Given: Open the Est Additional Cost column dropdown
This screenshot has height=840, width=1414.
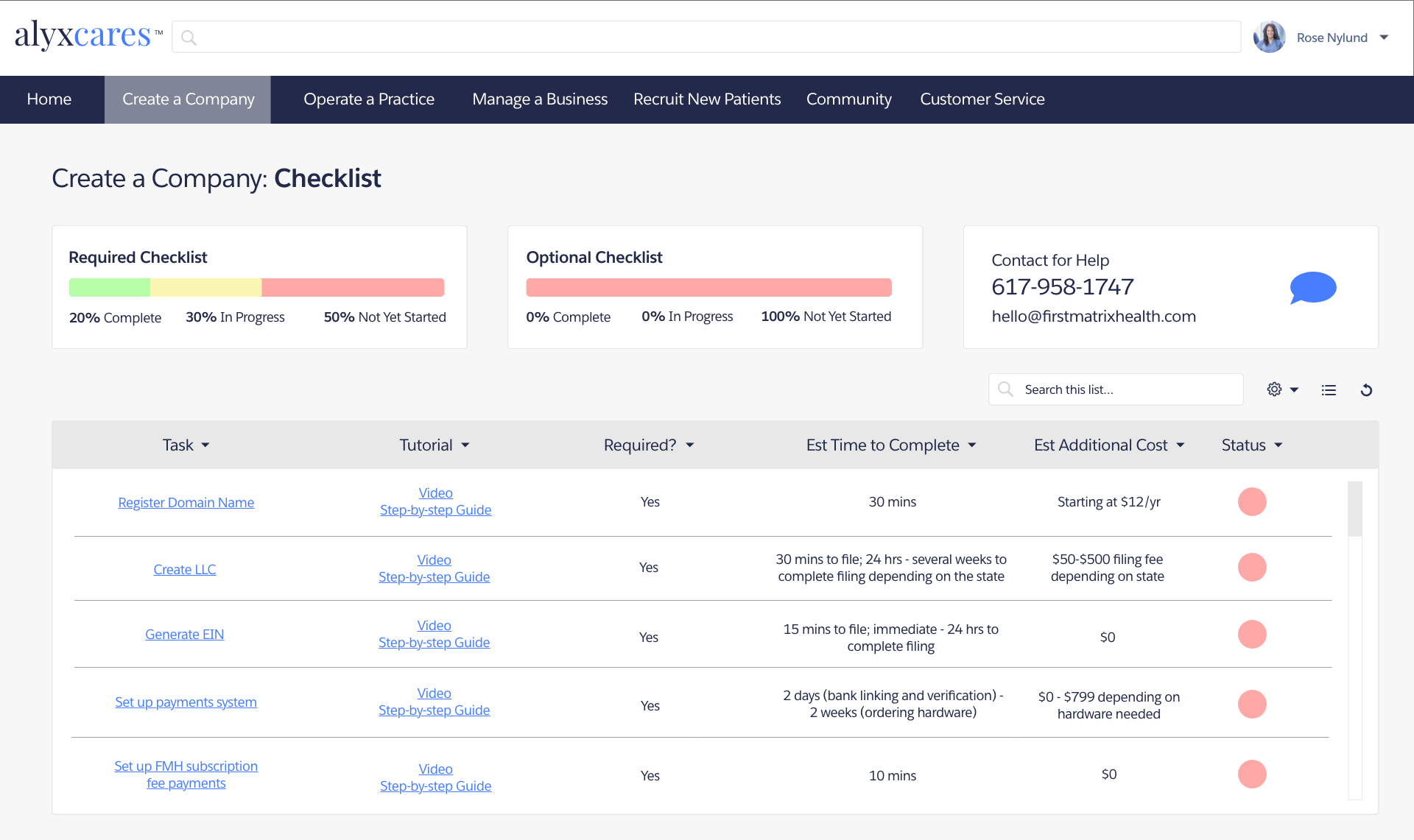Looking at the screenshot, I should click(x=1181, y=445).
